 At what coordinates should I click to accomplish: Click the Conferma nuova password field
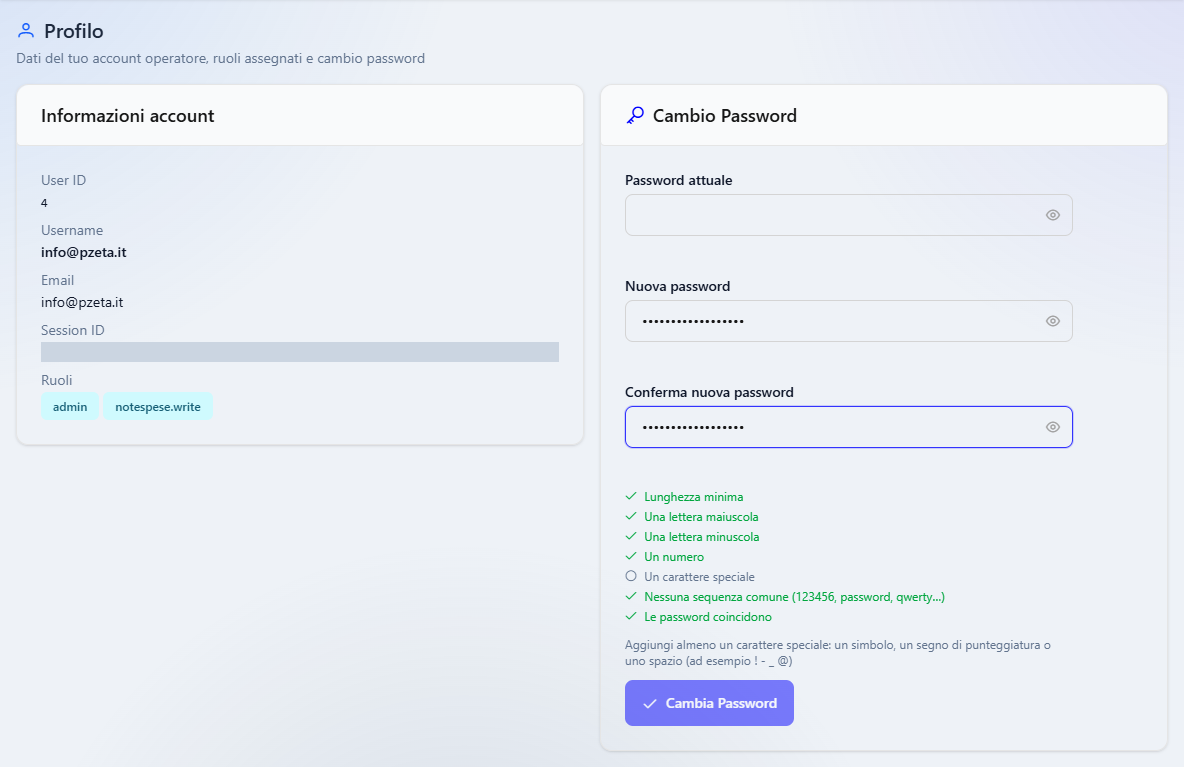point(849,427)
